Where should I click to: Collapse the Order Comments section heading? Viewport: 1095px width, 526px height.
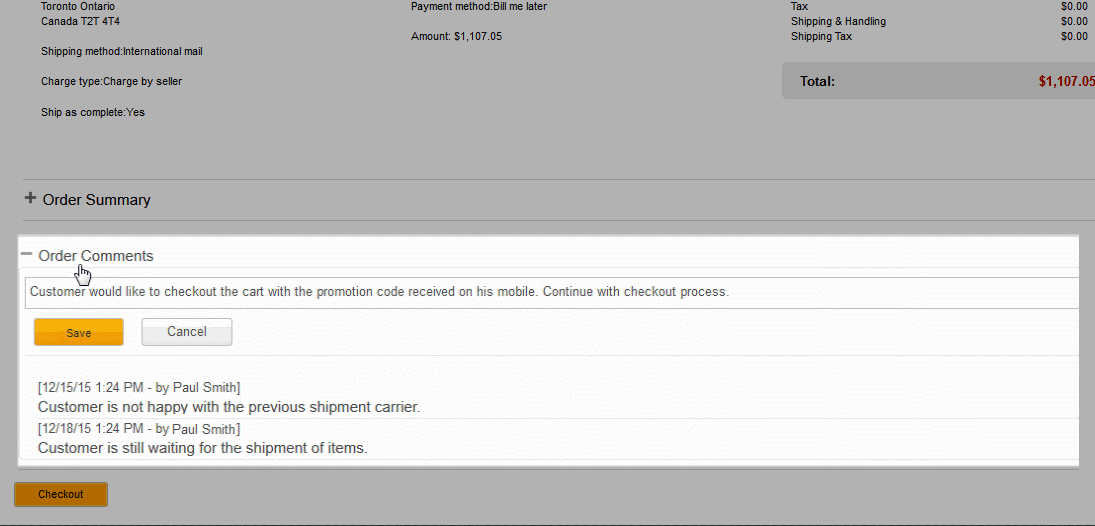96,256
